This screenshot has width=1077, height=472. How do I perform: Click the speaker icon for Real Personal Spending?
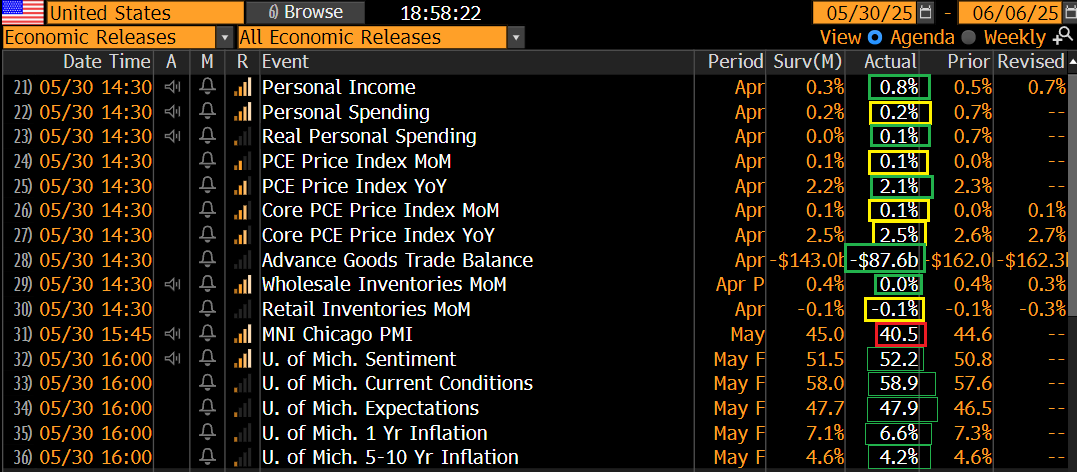[172, 136]
